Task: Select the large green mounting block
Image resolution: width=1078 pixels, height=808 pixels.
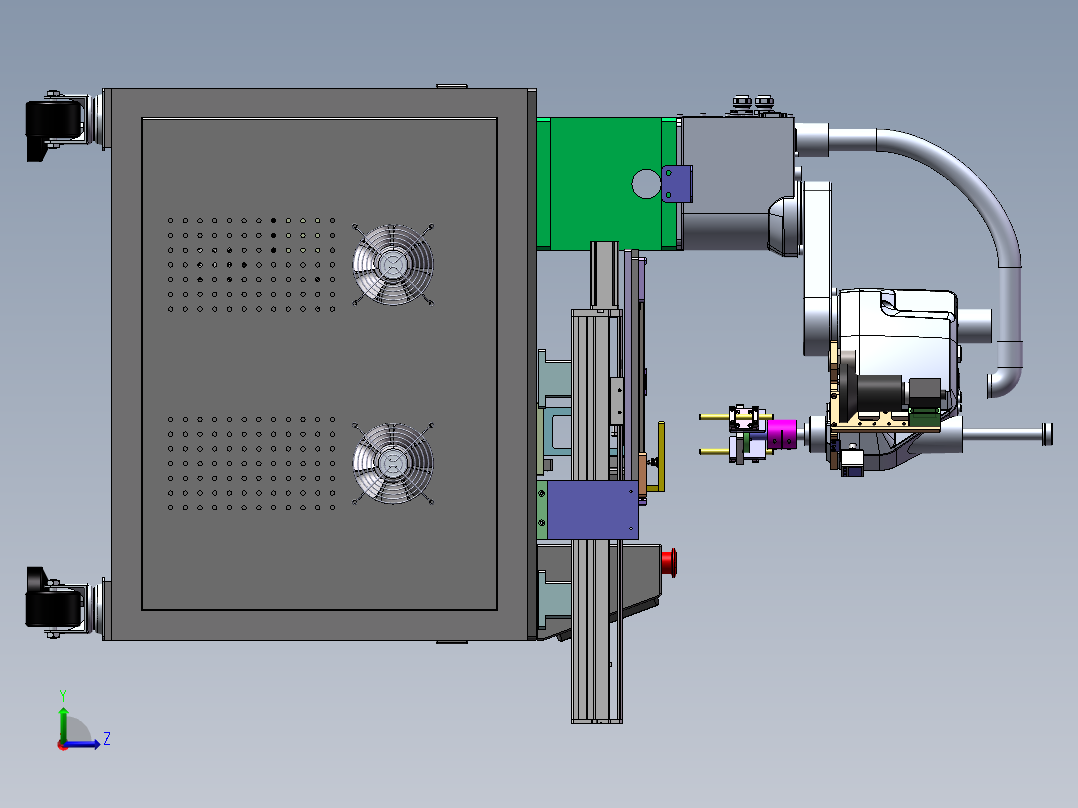Action: point(605,184)
